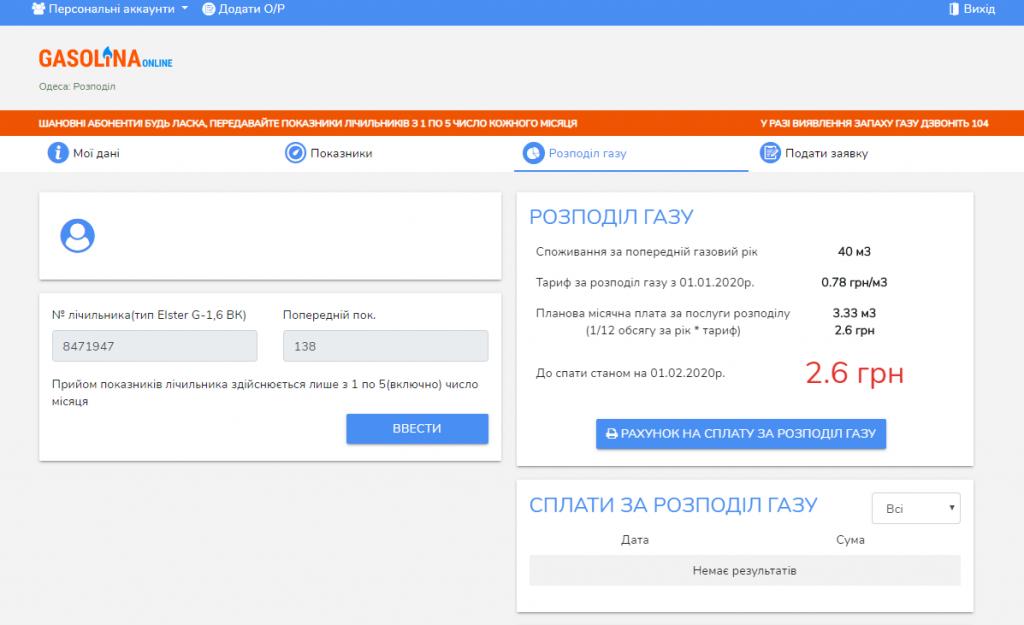Click the meter number field 8471947

(x=154, y=346)
